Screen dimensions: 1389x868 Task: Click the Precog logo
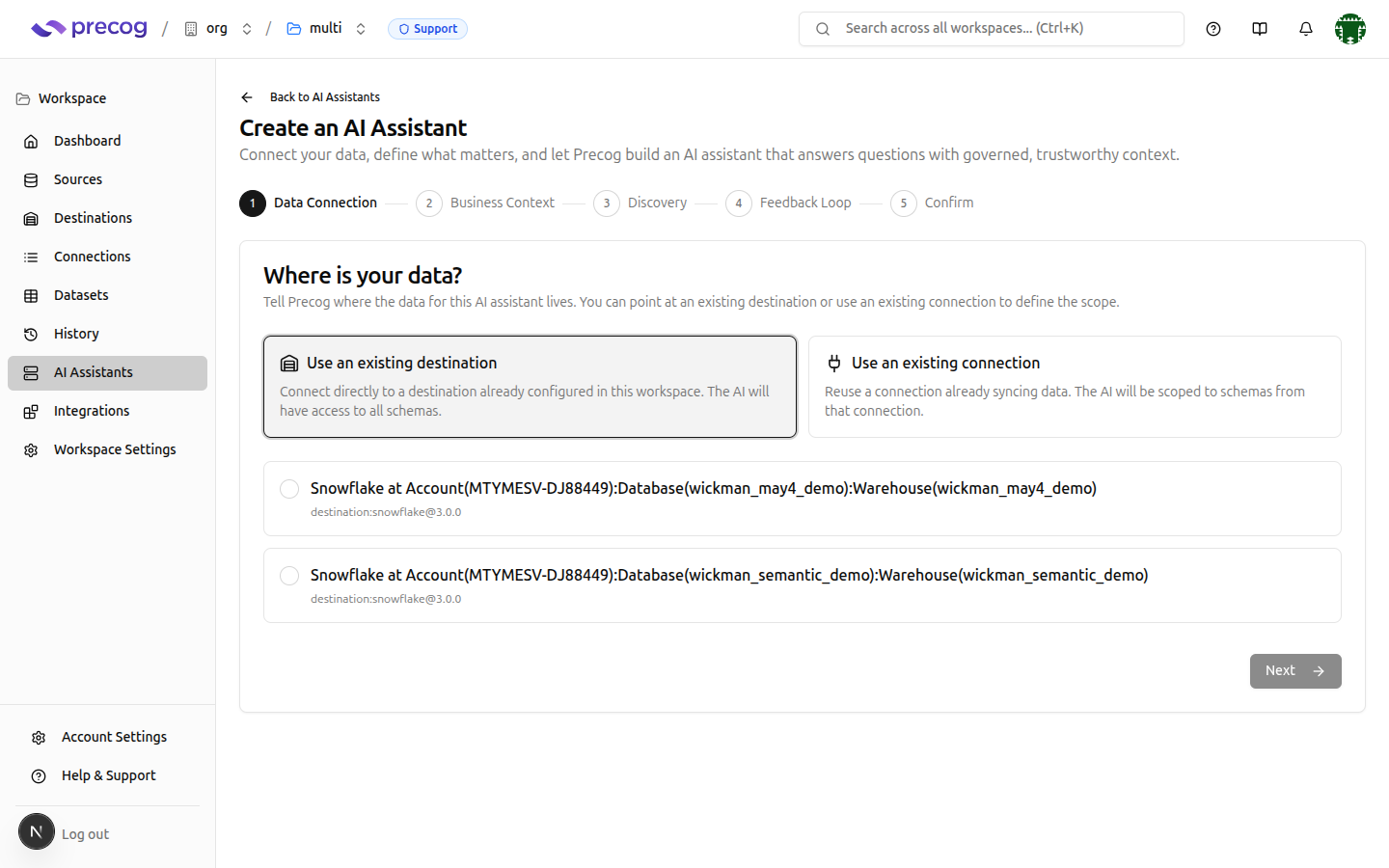coord(89,29)
